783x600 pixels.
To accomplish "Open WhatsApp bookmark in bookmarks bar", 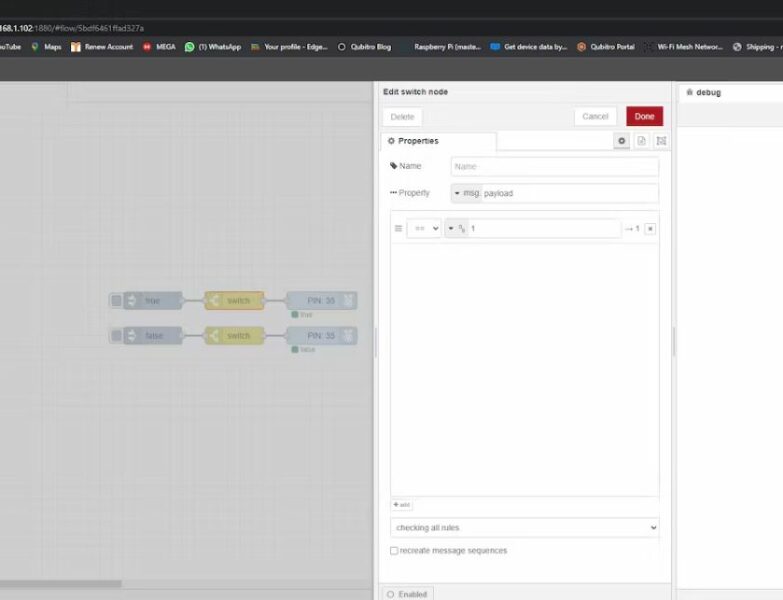I will 213,47.
